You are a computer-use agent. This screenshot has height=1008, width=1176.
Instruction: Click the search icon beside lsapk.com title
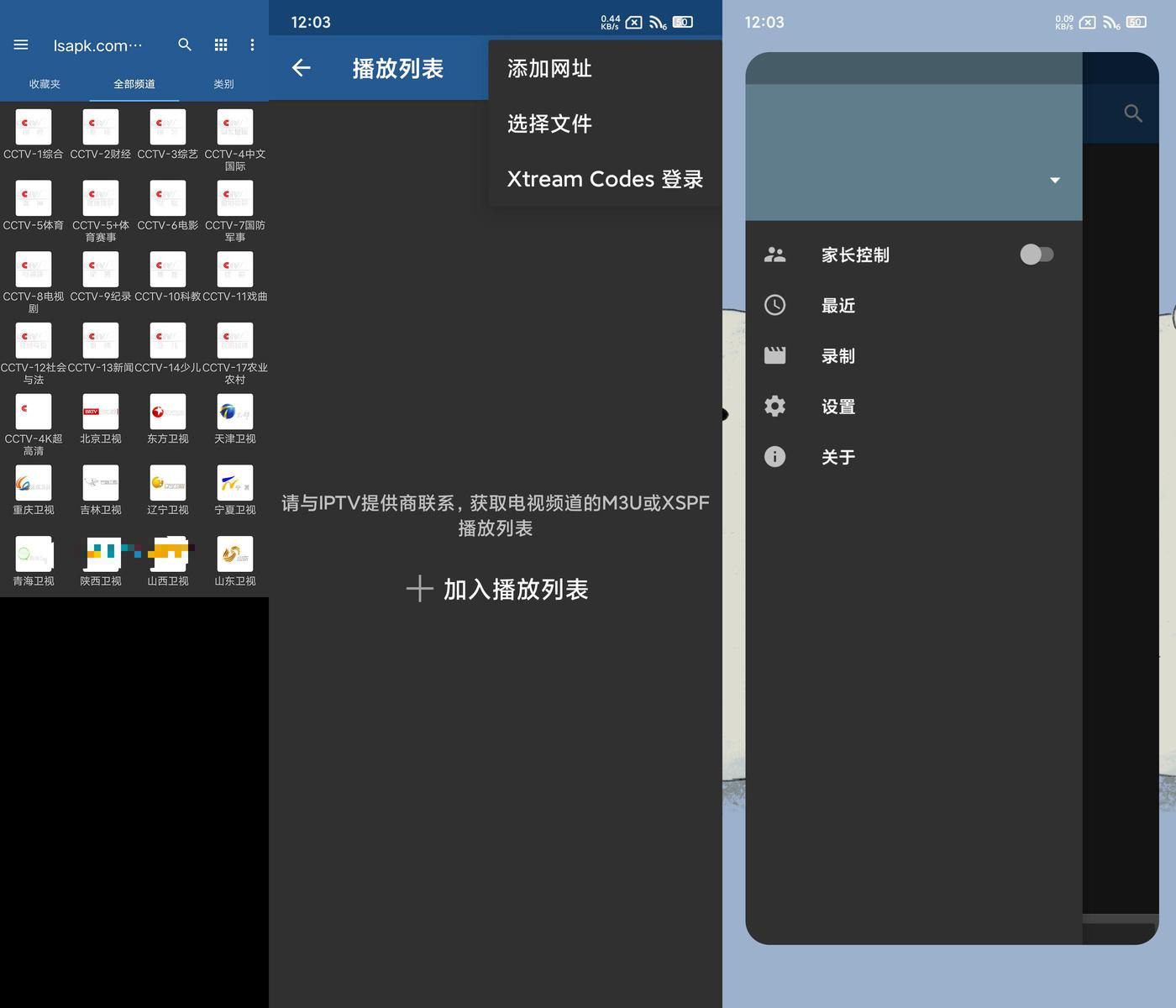[185, 45]
